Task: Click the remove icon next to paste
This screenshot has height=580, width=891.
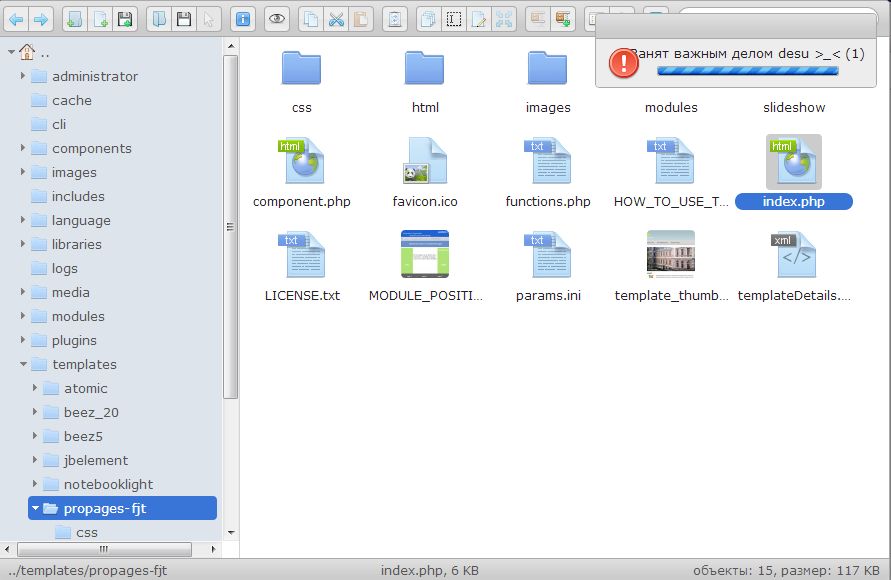Action: click(394, 20)
